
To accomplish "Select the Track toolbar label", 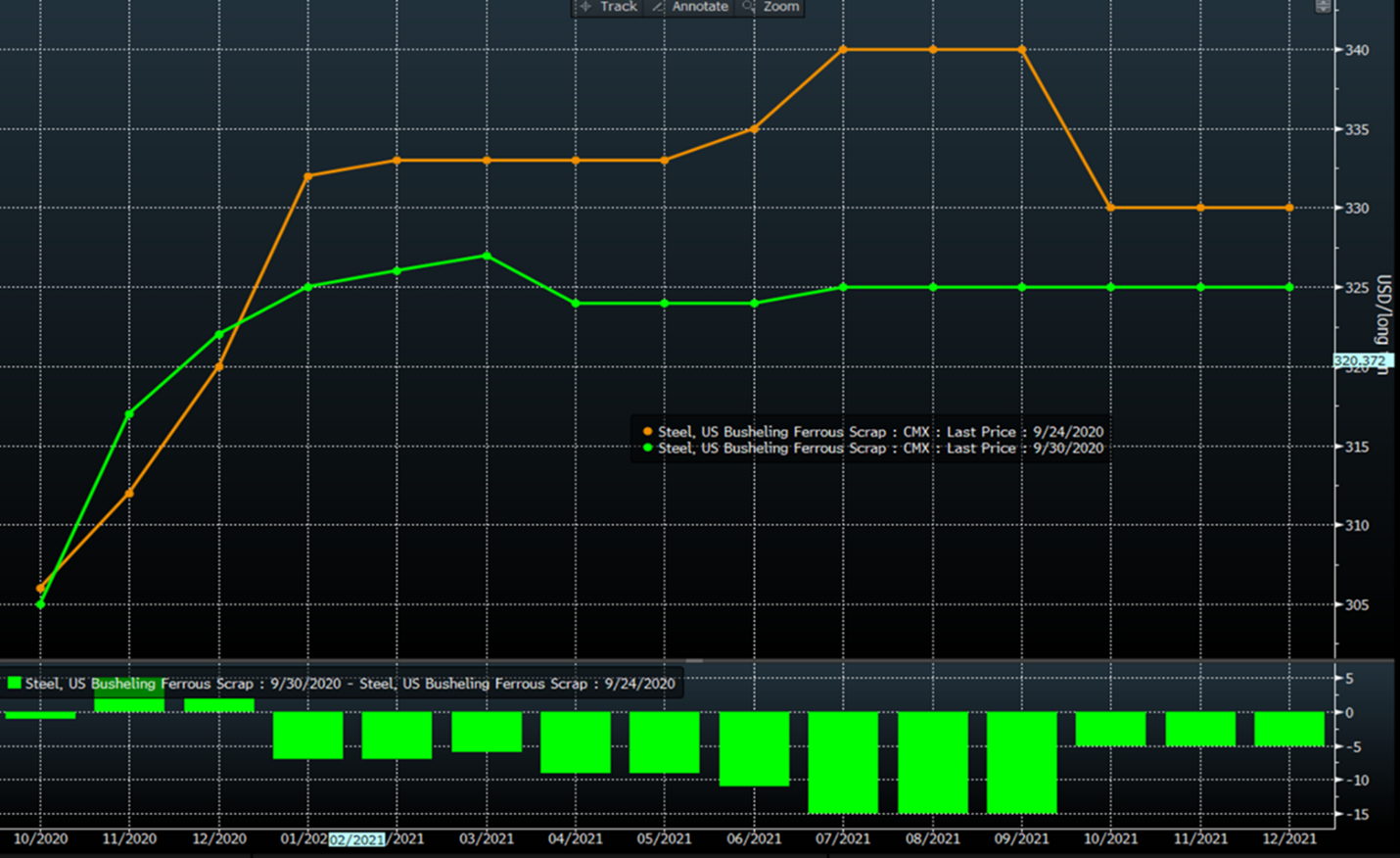I will [618, 7].
